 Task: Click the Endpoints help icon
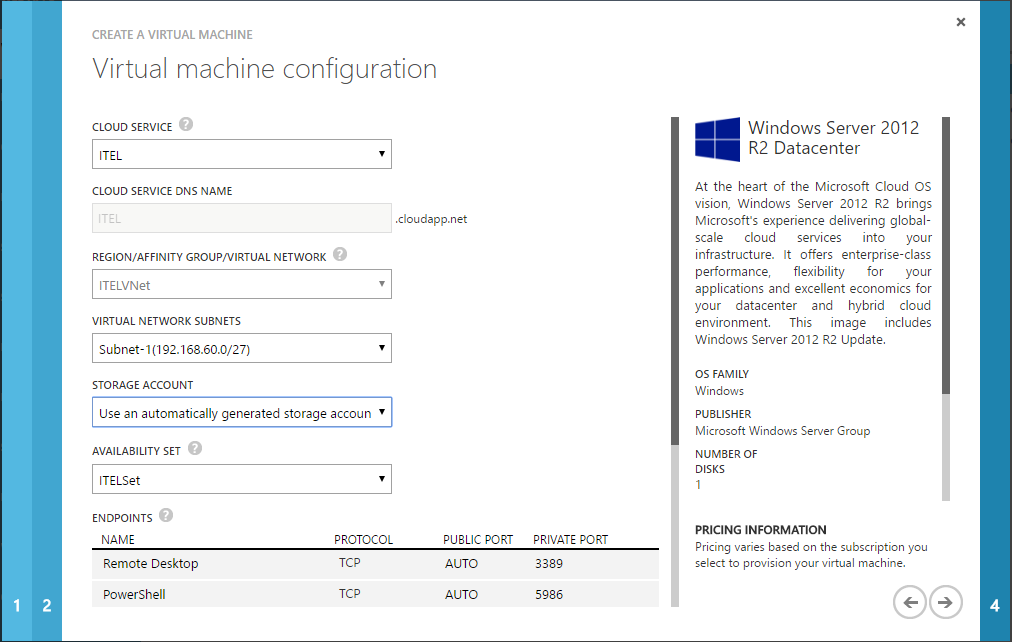[x=166, y=515]
